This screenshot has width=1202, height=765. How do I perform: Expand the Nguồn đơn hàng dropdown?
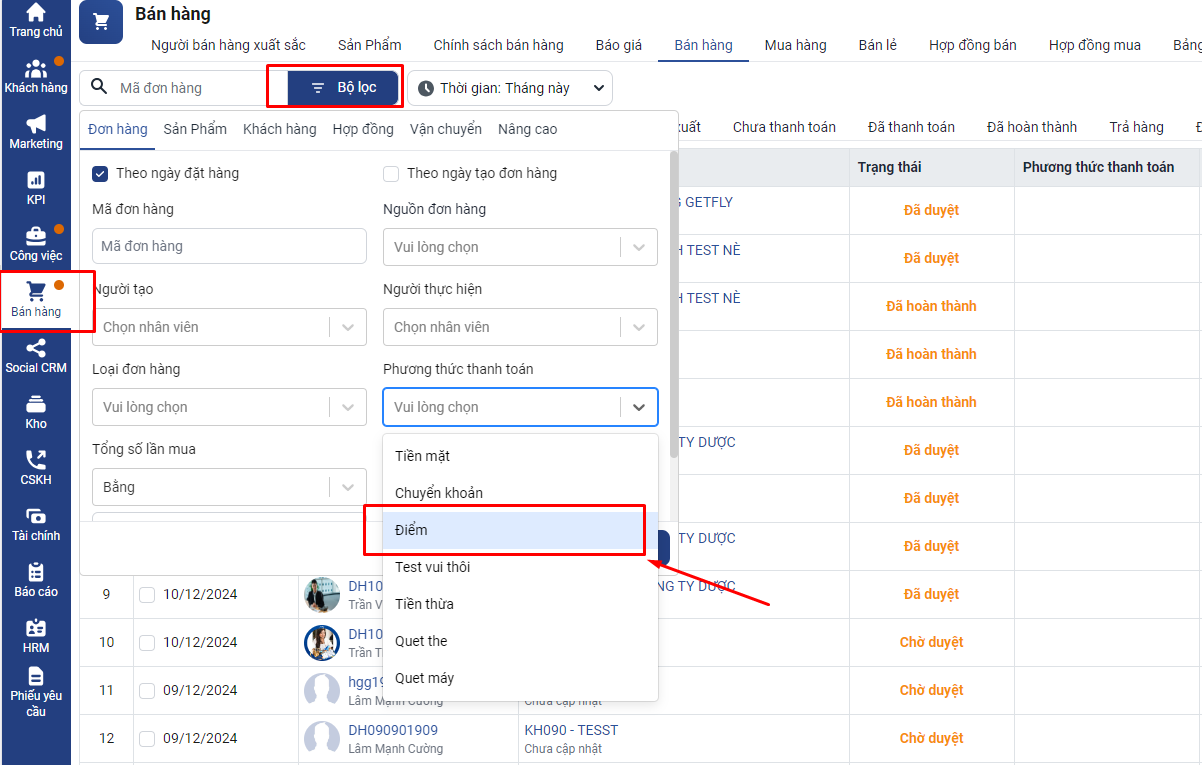pos(520,247)
